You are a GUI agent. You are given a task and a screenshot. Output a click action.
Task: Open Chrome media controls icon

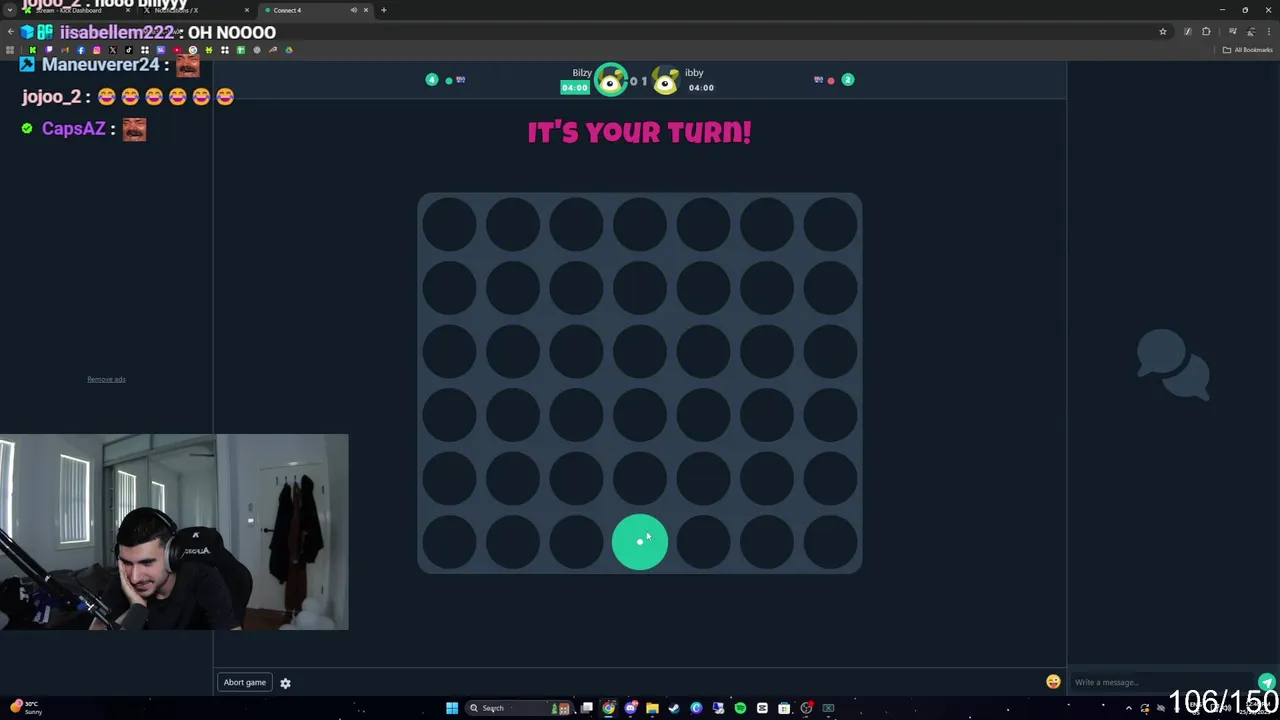click(1232, 32)
